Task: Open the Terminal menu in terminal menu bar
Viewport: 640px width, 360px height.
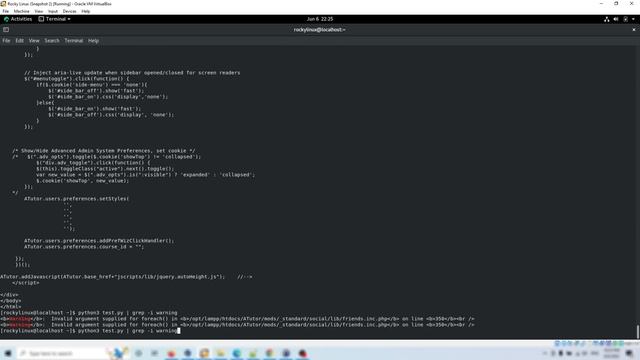Action: tap(73, 41)
